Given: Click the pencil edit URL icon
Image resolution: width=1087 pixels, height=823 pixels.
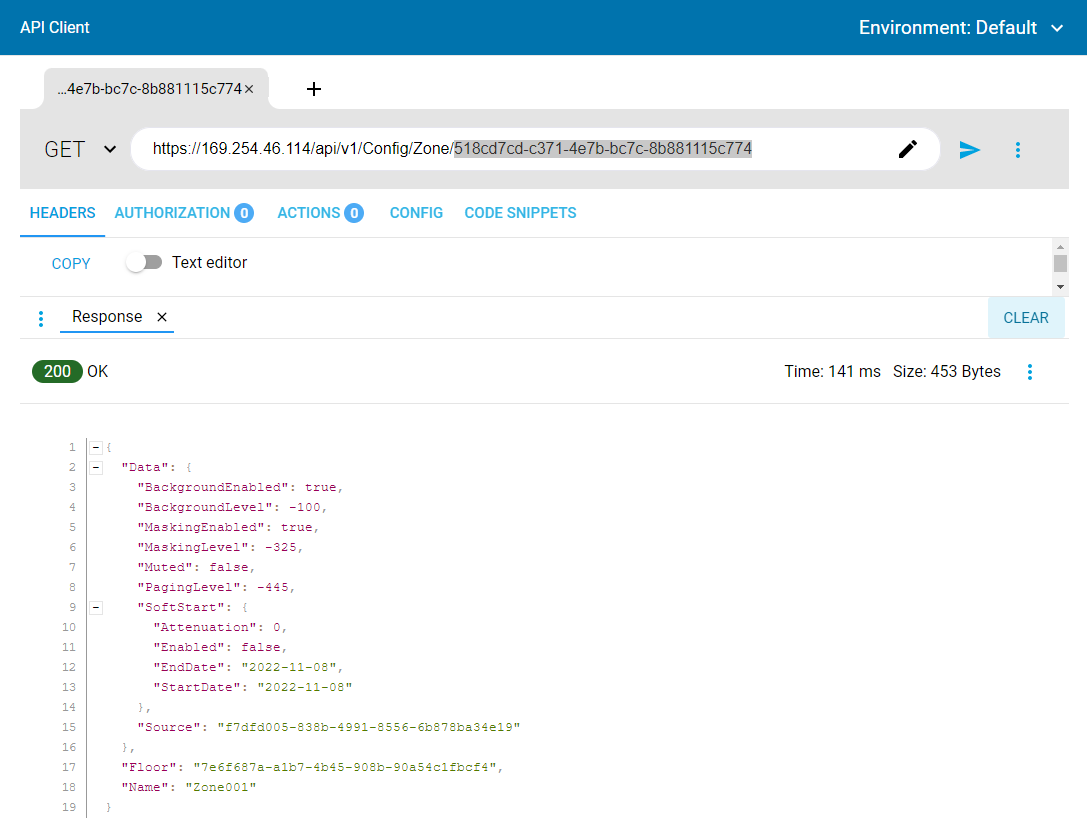Looking at the screenshot, I should [907, 150].
